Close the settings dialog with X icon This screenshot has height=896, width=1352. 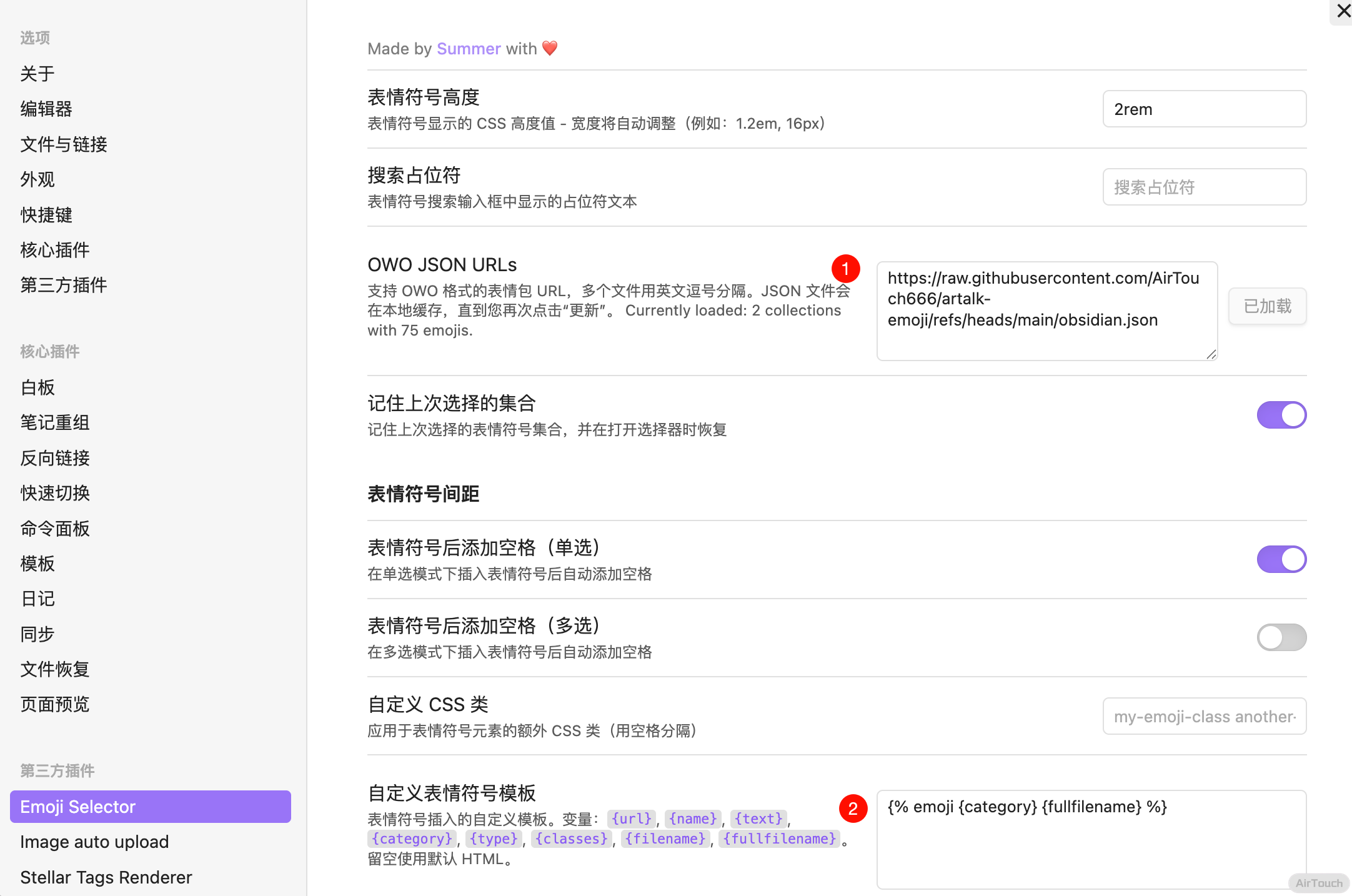1343,11
